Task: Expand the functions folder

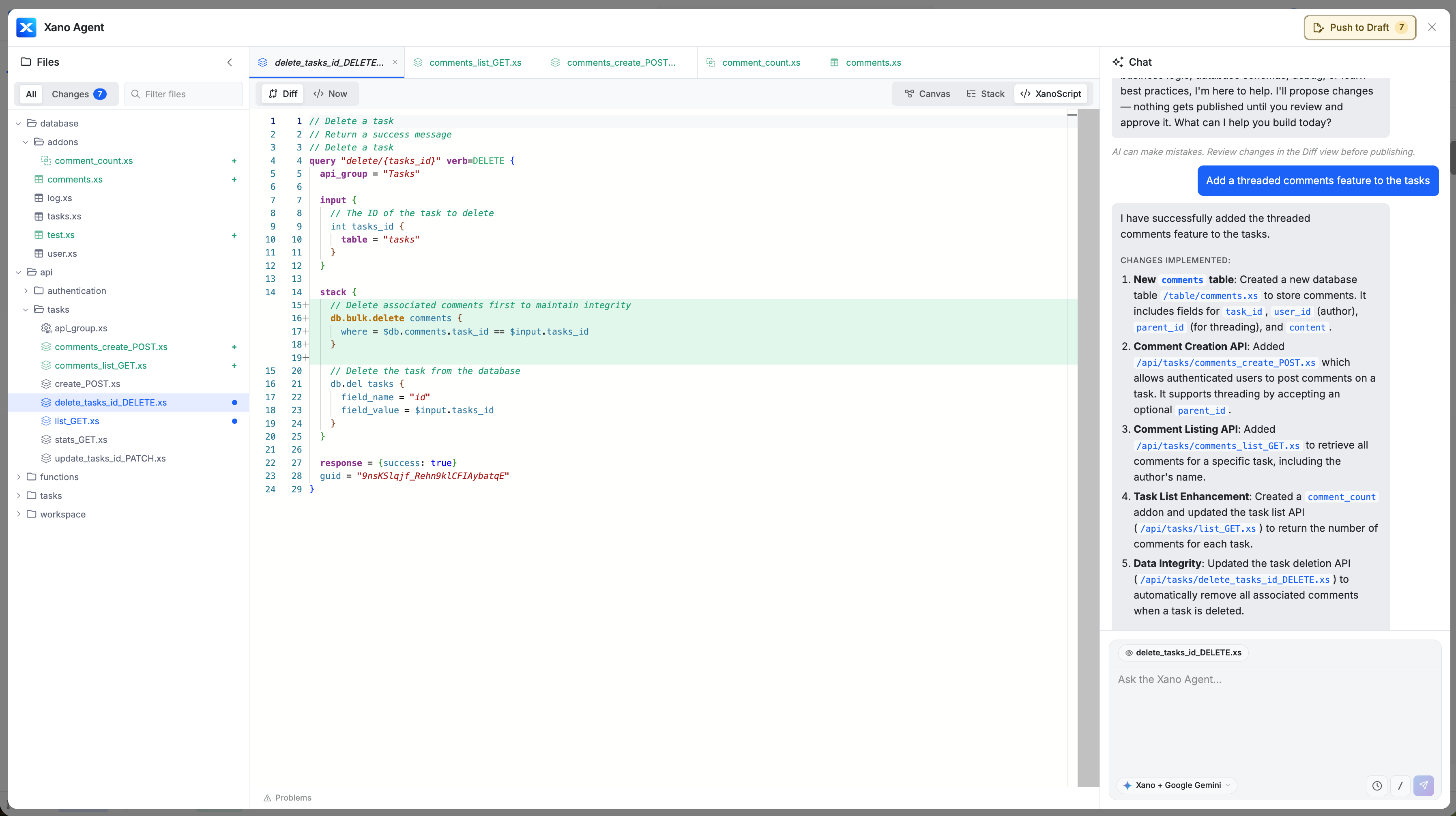Action: click(18, 477)
